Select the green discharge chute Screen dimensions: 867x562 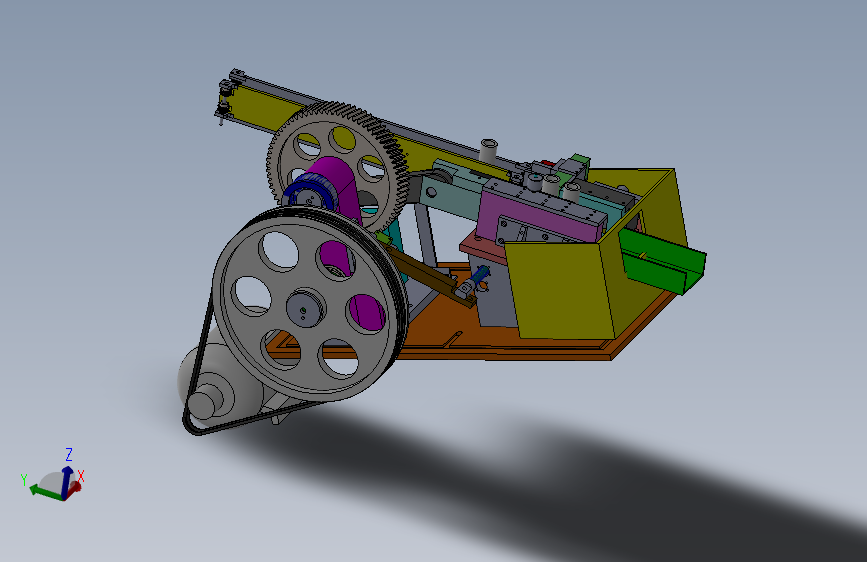click(x=662, y=260)
